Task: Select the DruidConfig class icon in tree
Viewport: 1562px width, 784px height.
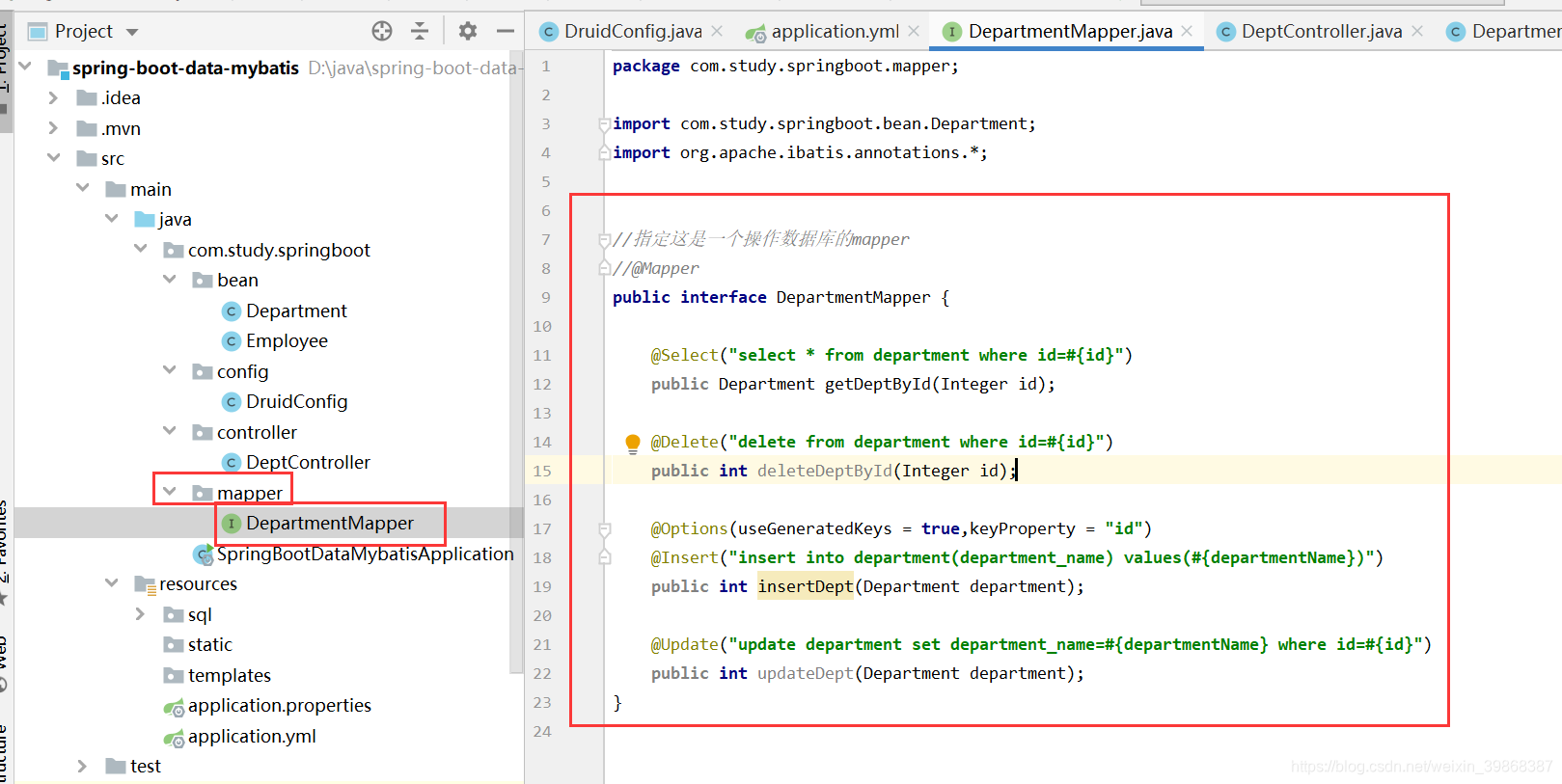Action: pos(232,402)
